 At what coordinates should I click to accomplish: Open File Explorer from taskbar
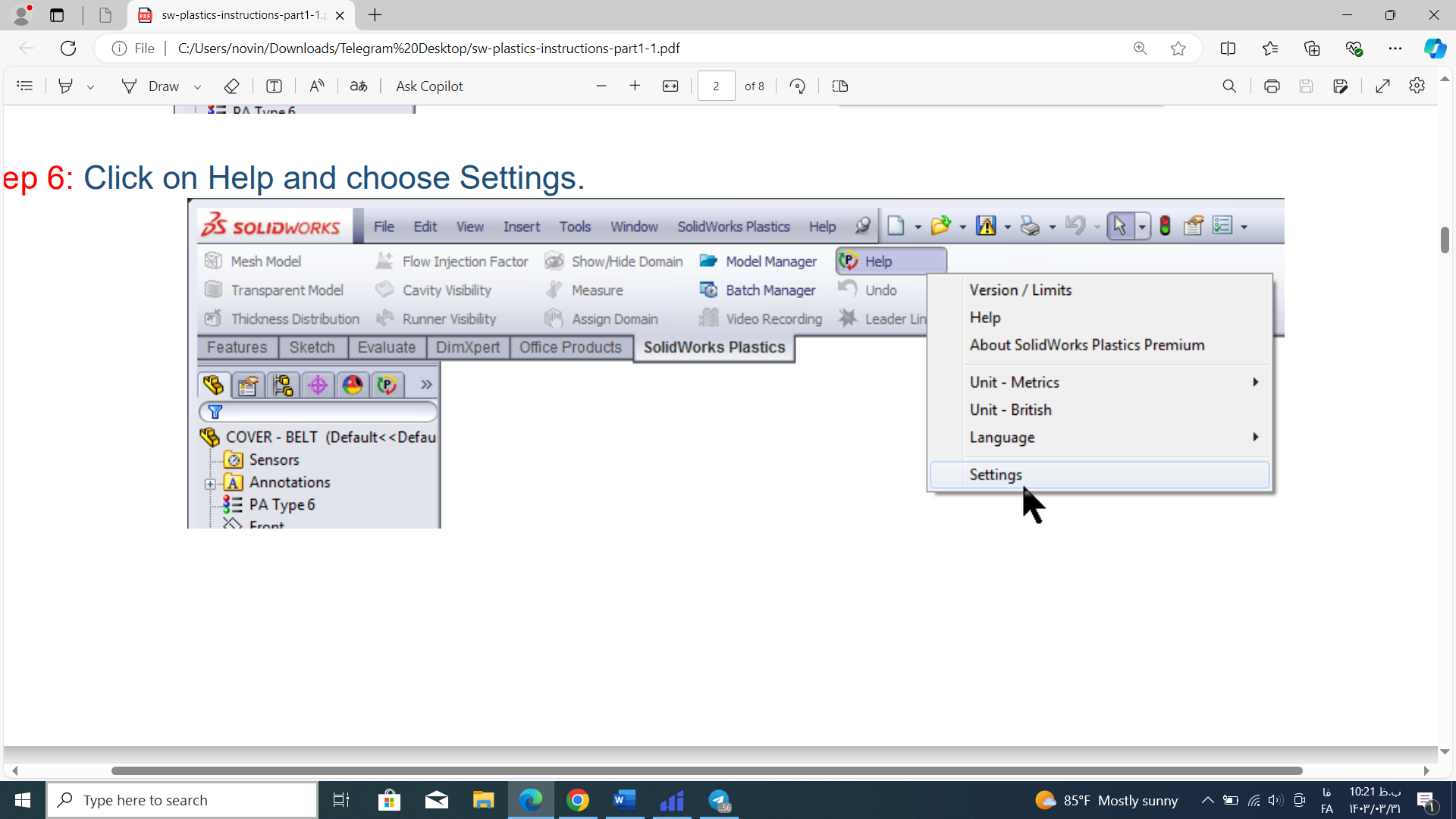point(483,800)
